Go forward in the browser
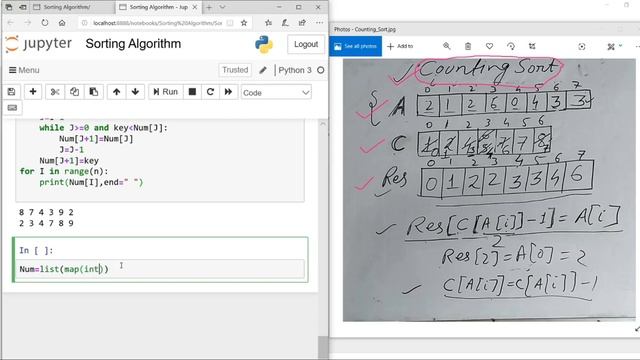This screenshot has width=640, height=360. click(x=28, y=23)
